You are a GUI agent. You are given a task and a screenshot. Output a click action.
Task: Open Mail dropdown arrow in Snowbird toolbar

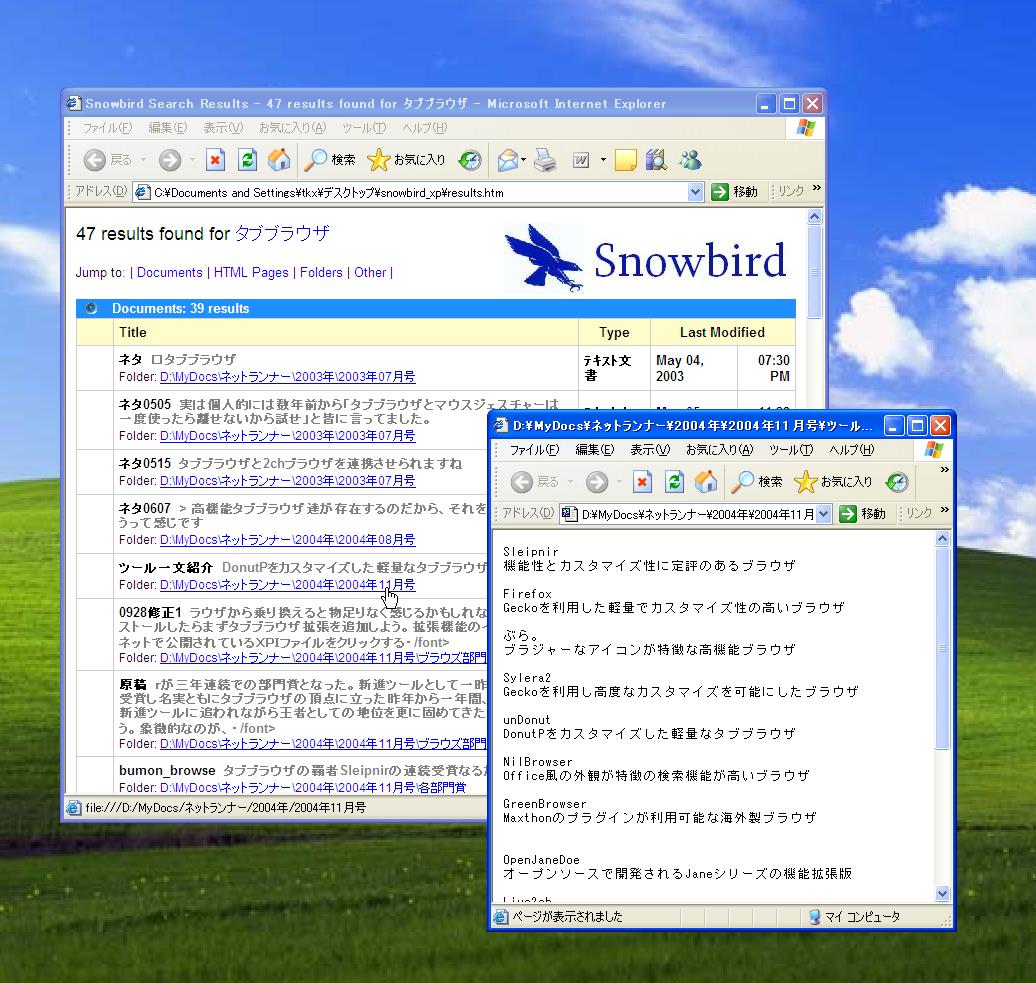click(x=523, y=160)
